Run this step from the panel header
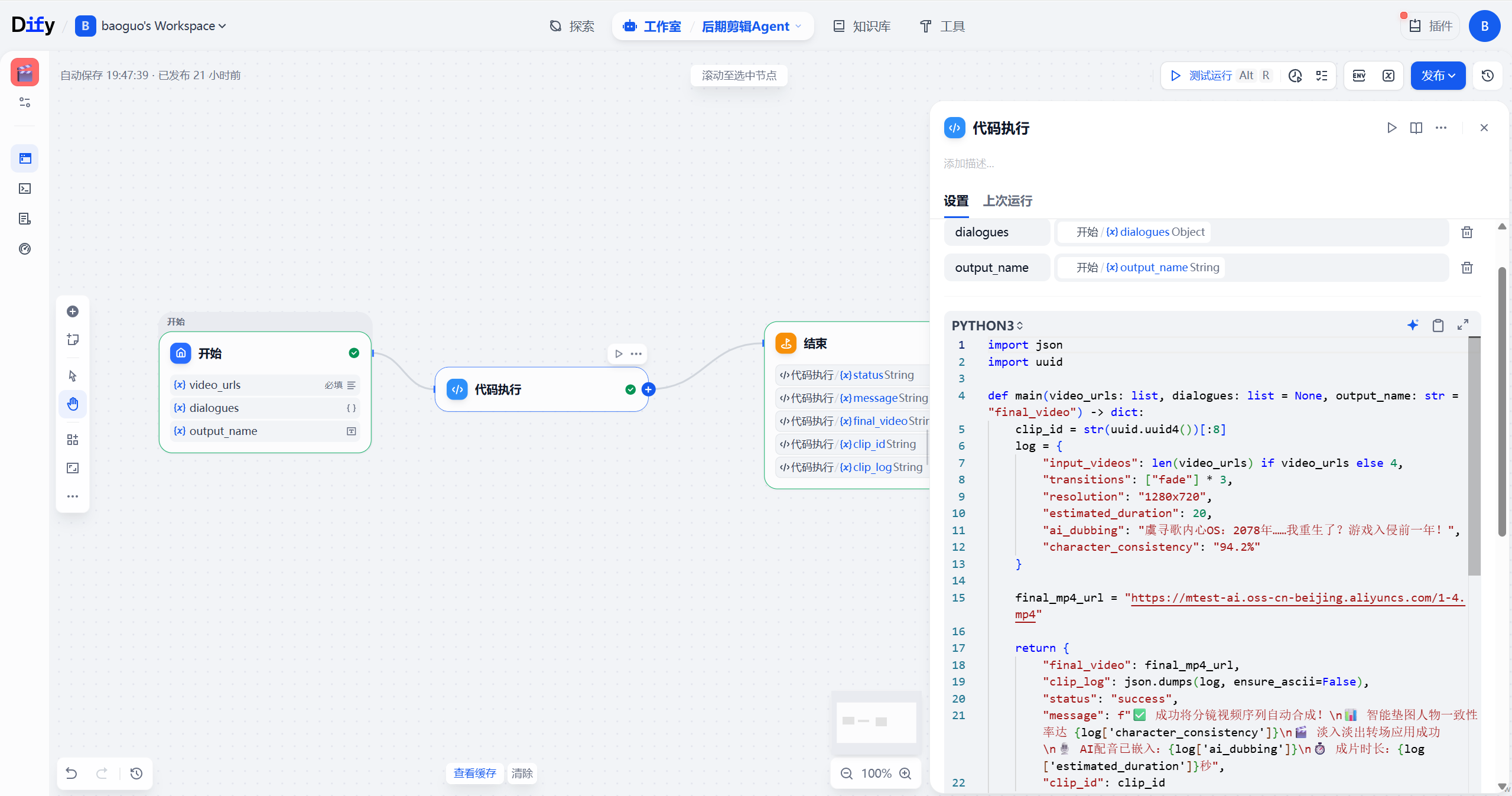This screenshot has height=796, width=1512. click(1391, 128)
